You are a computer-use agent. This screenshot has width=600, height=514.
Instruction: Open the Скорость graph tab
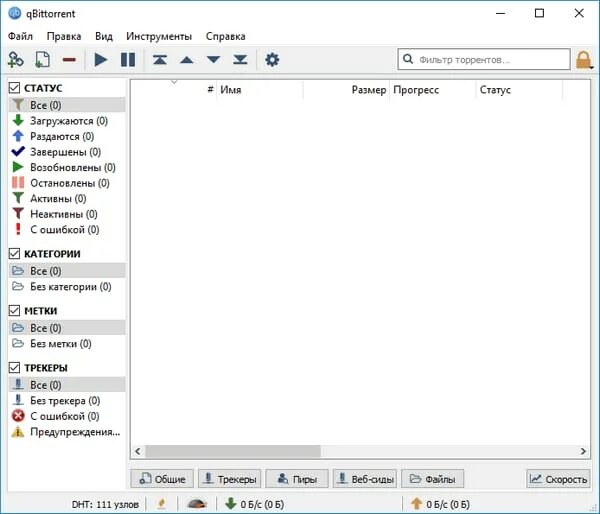558,479
